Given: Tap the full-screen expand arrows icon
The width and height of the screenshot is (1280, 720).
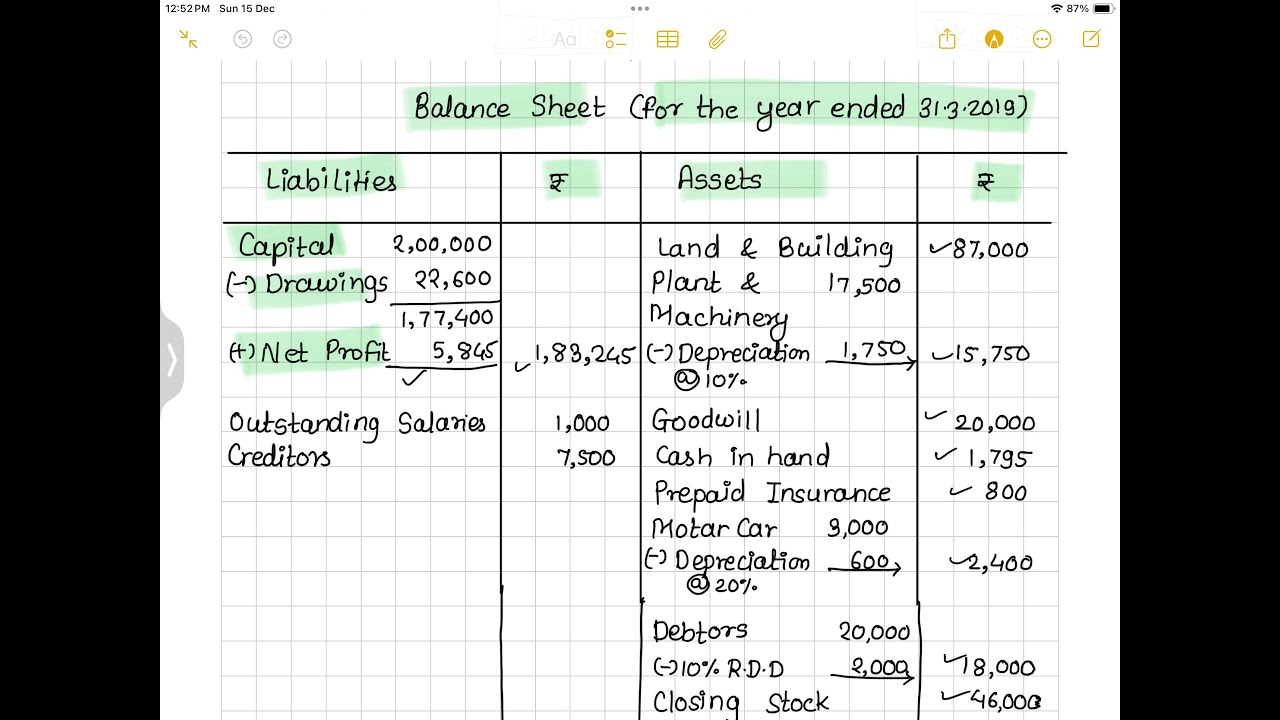Looking at the screenshot, I should click(188, 39).
